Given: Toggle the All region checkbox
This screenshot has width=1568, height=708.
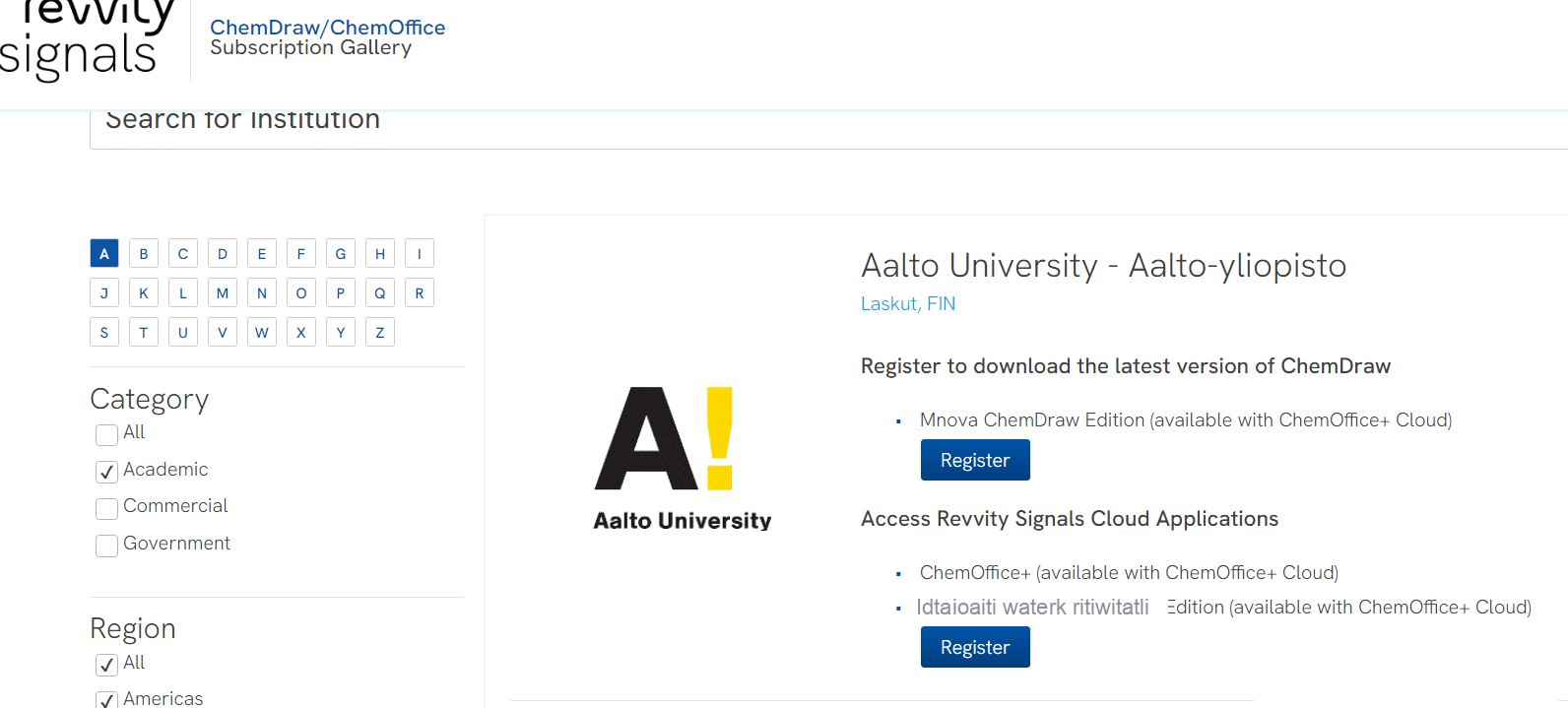Looking at the screenshot, I should tap(107, 666).
